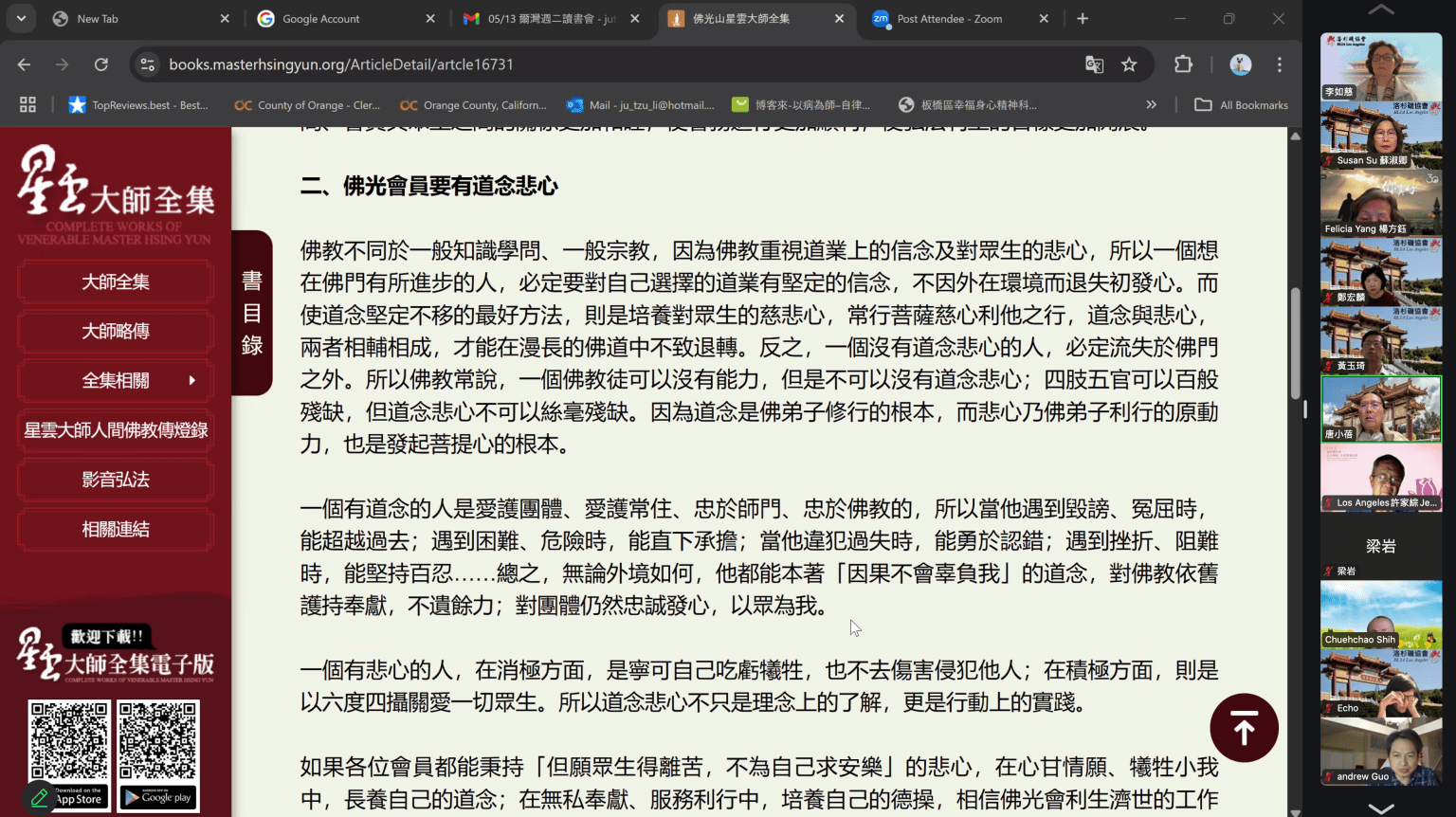1456x817 pixels.
Task: Open the Chrome three-dot menu icon
Action: (x=1279, y=64)
